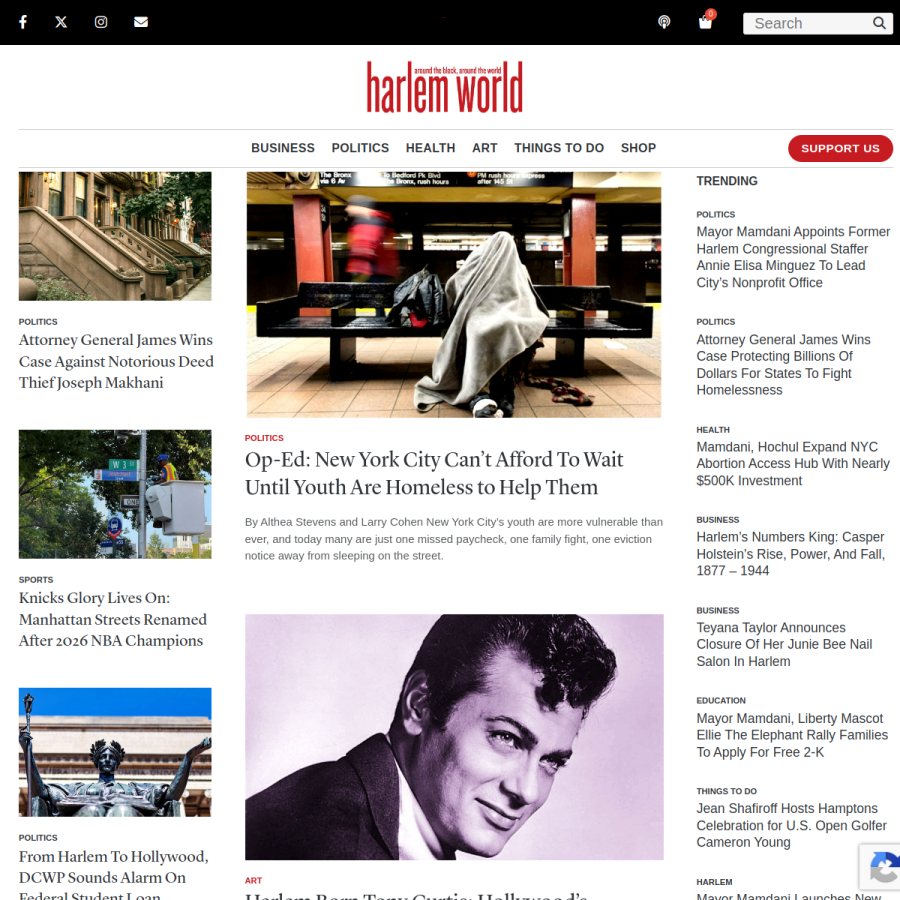900x900 pixels.
Task: Open trending Teyana Taylor Nail Salon article
Action: click(784, 645)
